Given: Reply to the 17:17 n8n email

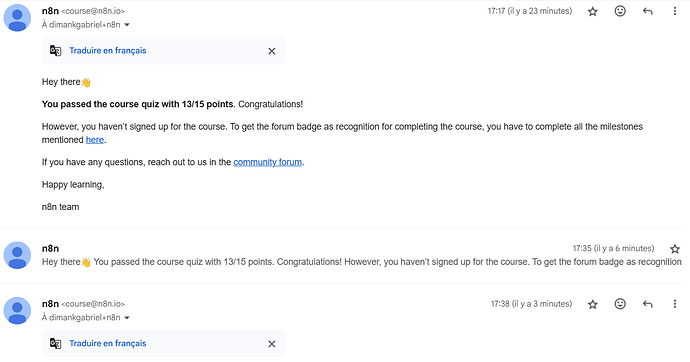Looking at the screenshot, I should pyautogui.click(x=647, y=11).
